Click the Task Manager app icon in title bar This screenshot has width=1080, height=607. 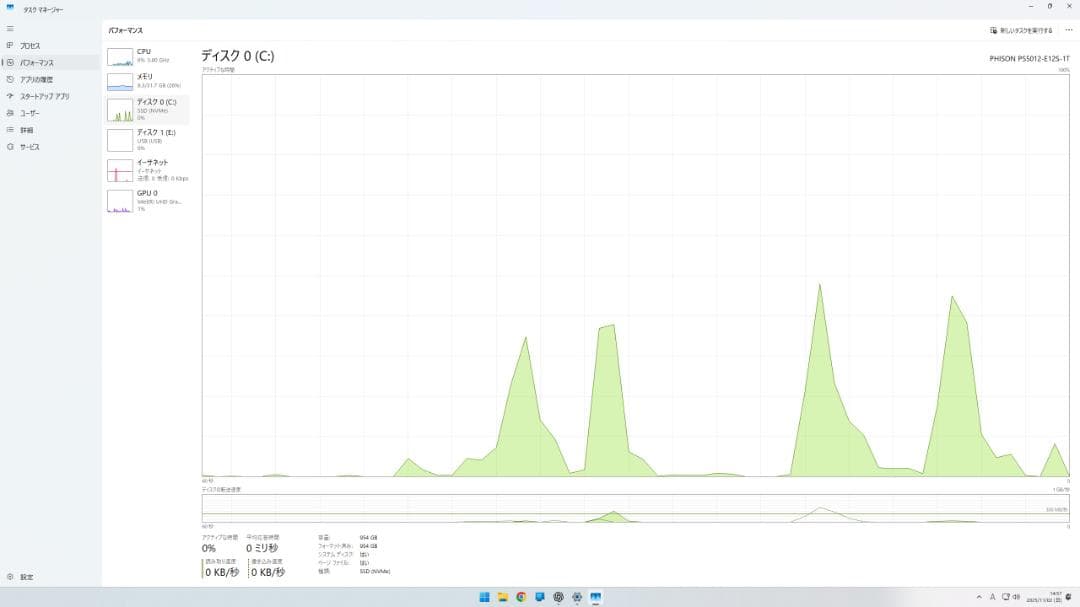pos(10,6)
